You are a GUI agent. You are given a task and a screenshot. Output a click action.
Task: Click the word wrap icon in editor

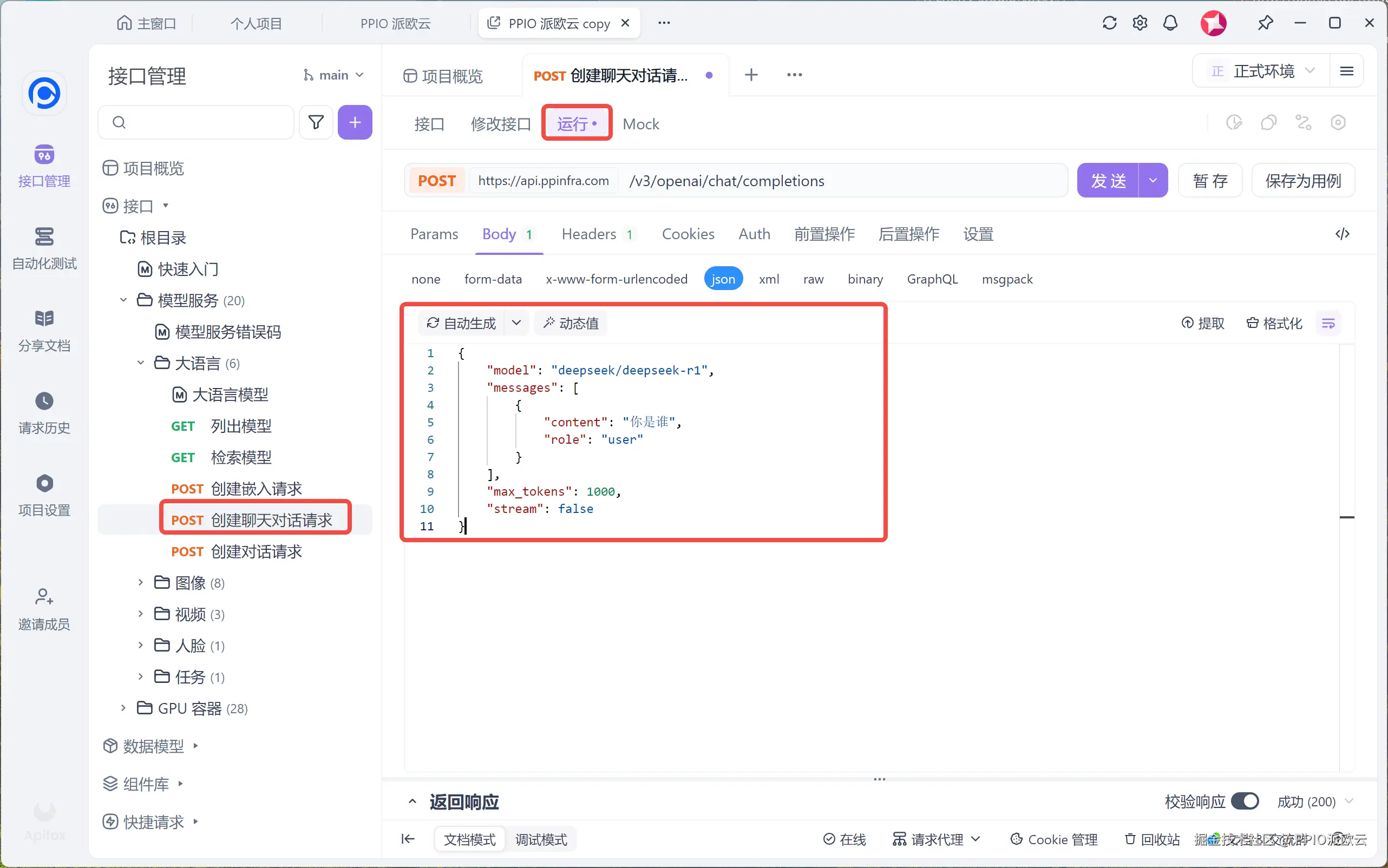pyautogui.click(x=1328, y=324)
